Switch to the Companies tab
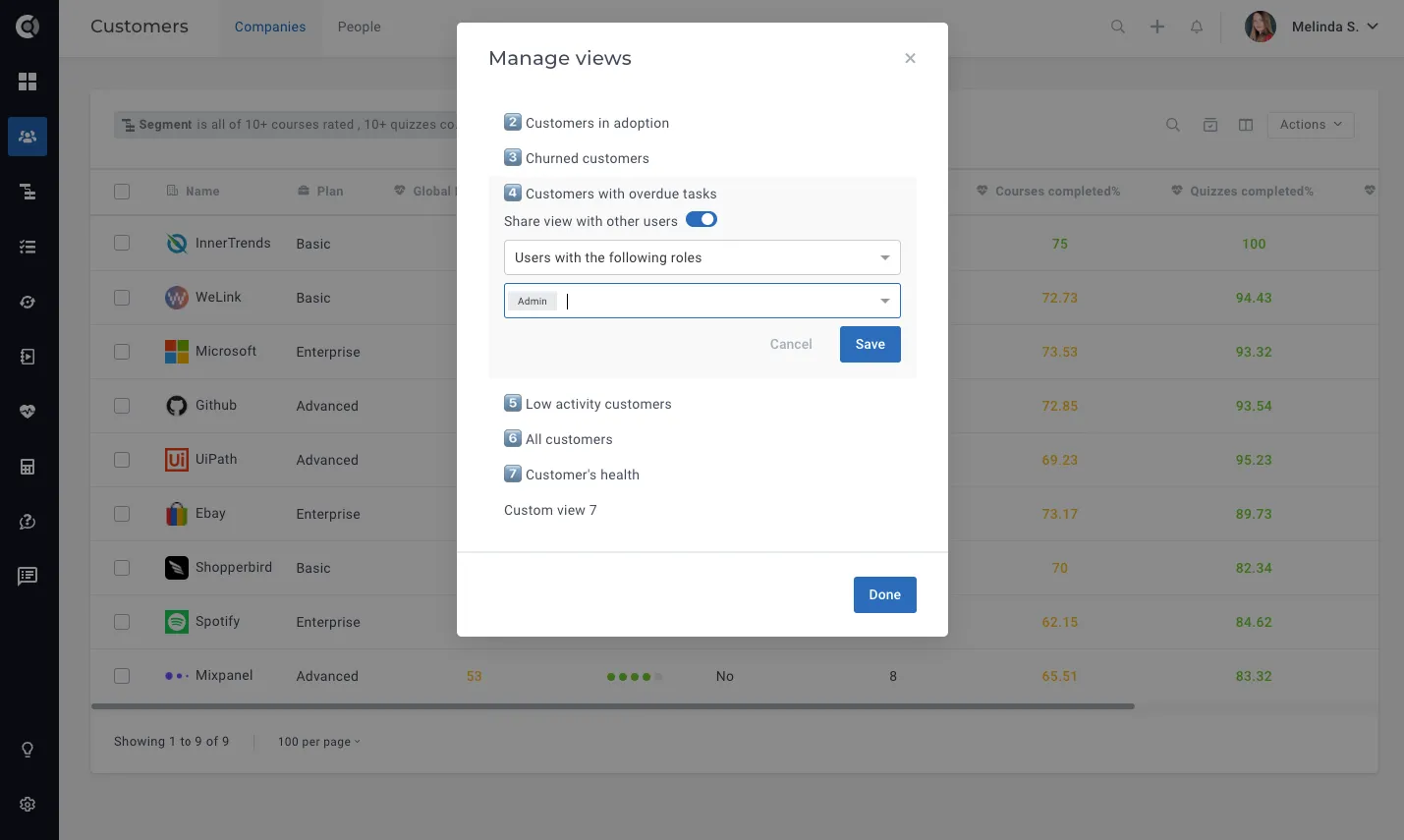Screen dimensions: 1404x840 [x=270, y=27]
